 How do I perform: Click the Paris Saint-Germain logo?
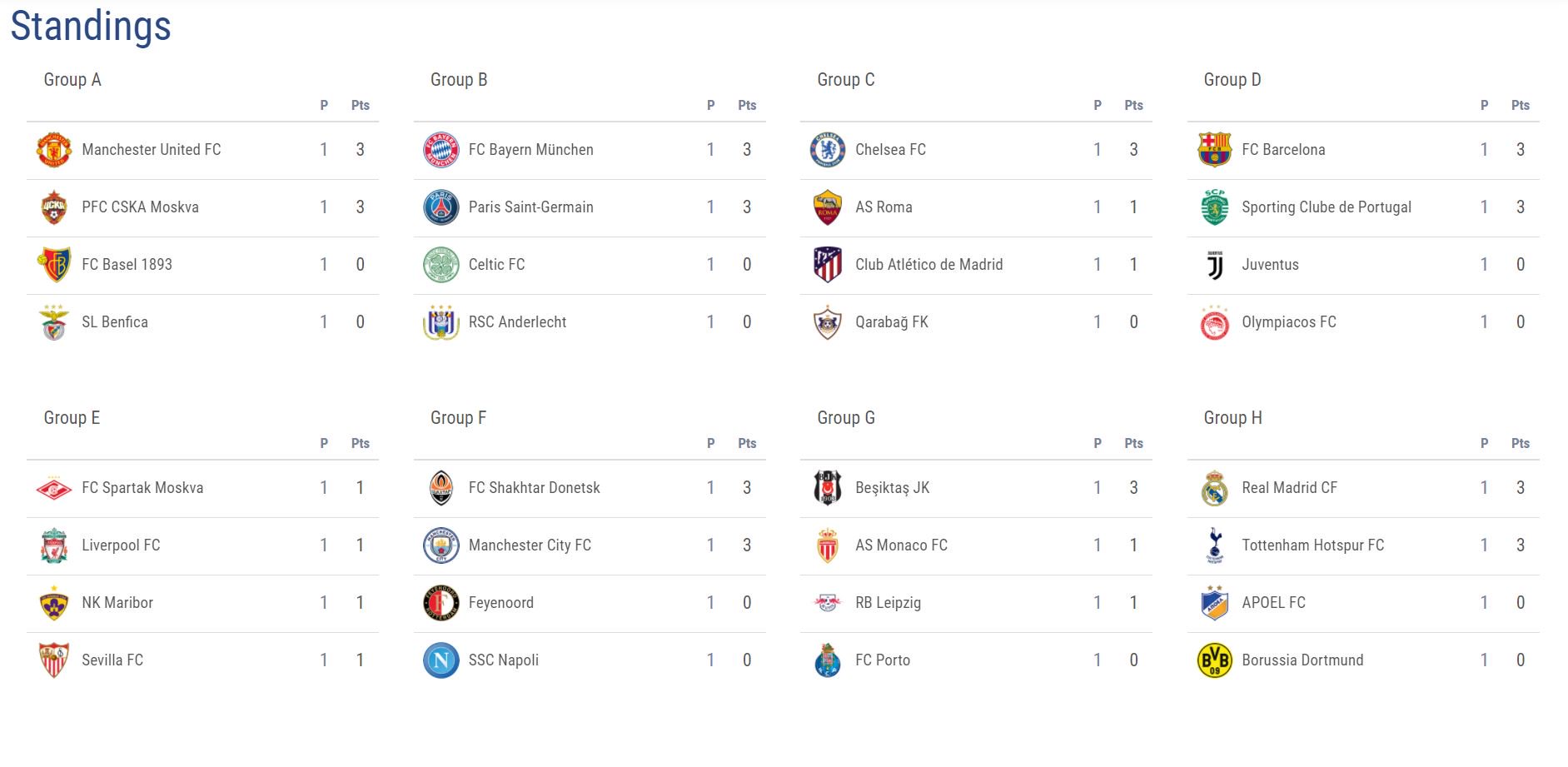[x=441, y=207]
